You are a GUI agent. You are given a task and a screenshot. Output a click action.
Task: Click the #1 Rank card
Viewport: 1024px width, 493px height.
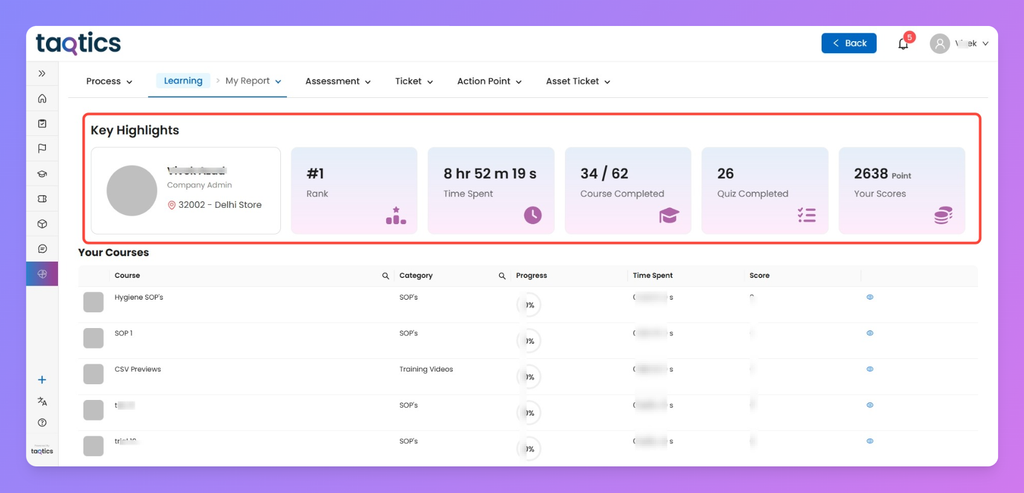click(354, 191)
